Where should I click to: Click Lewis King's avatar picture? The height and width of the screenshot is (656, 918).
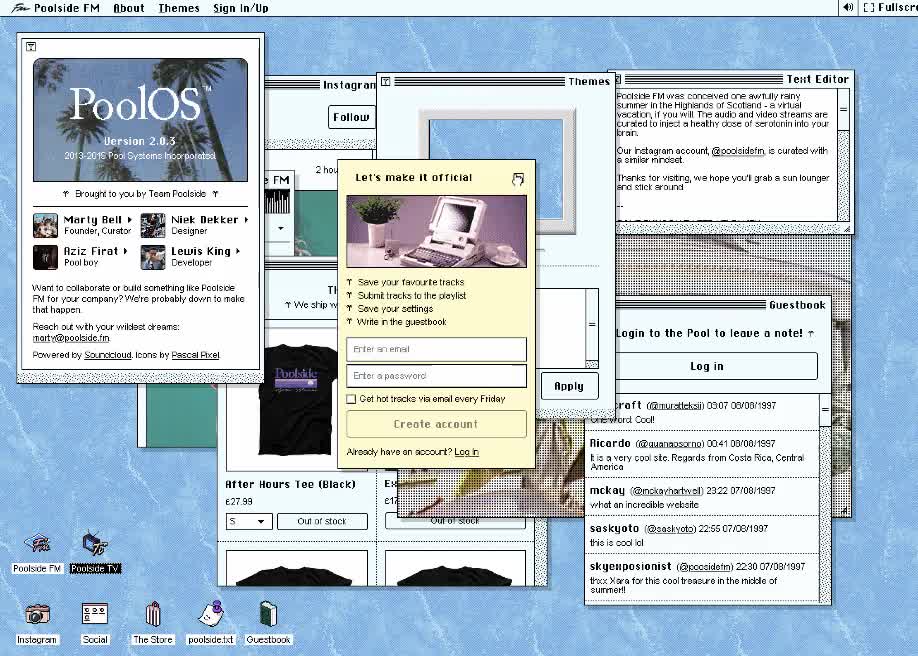(x=153, y=257)
